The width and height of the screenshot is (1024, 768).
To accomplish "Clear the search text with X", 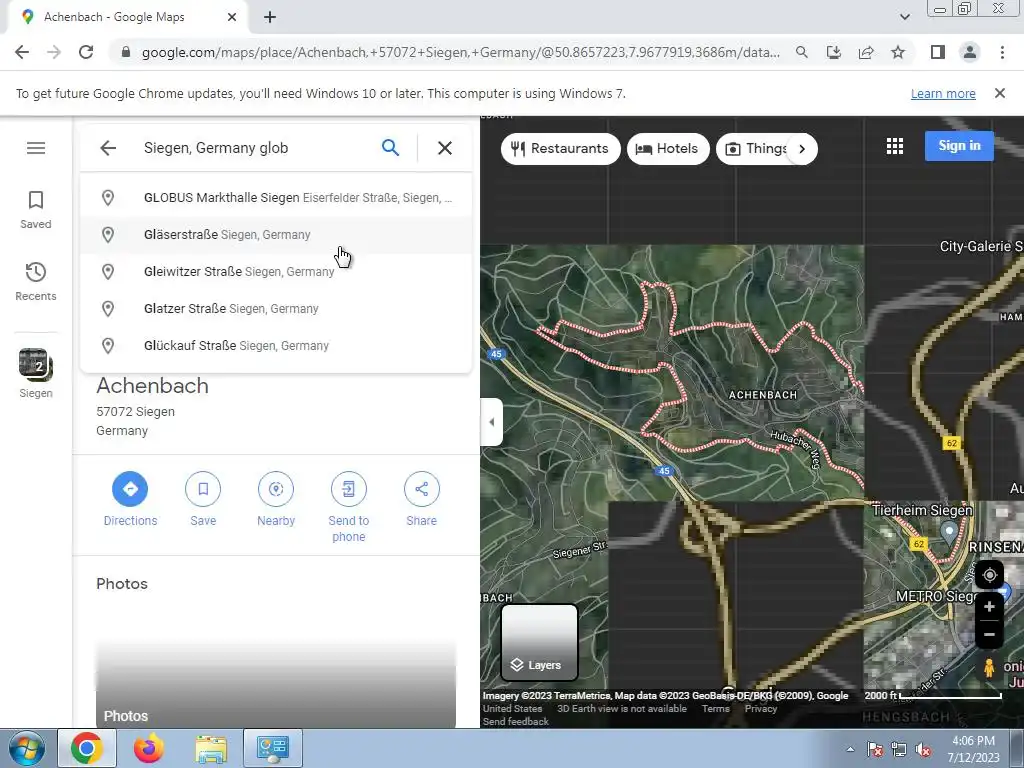I will pos(445,148).
